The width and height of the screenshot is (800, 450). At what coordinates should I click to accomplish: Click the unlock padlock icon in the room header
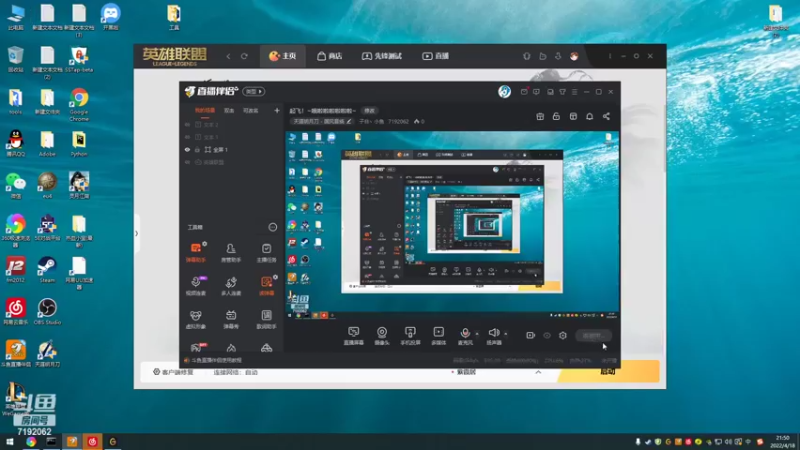[556, 116]
